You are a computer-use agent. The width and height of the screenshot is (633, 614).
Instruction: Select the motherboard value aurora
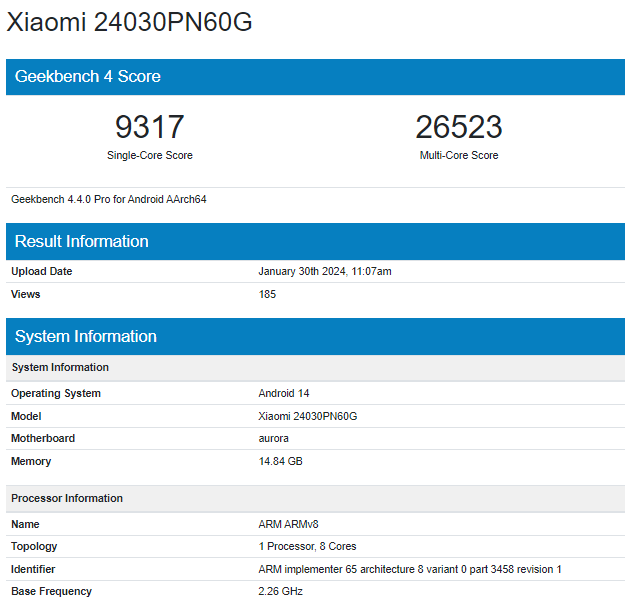273,439
